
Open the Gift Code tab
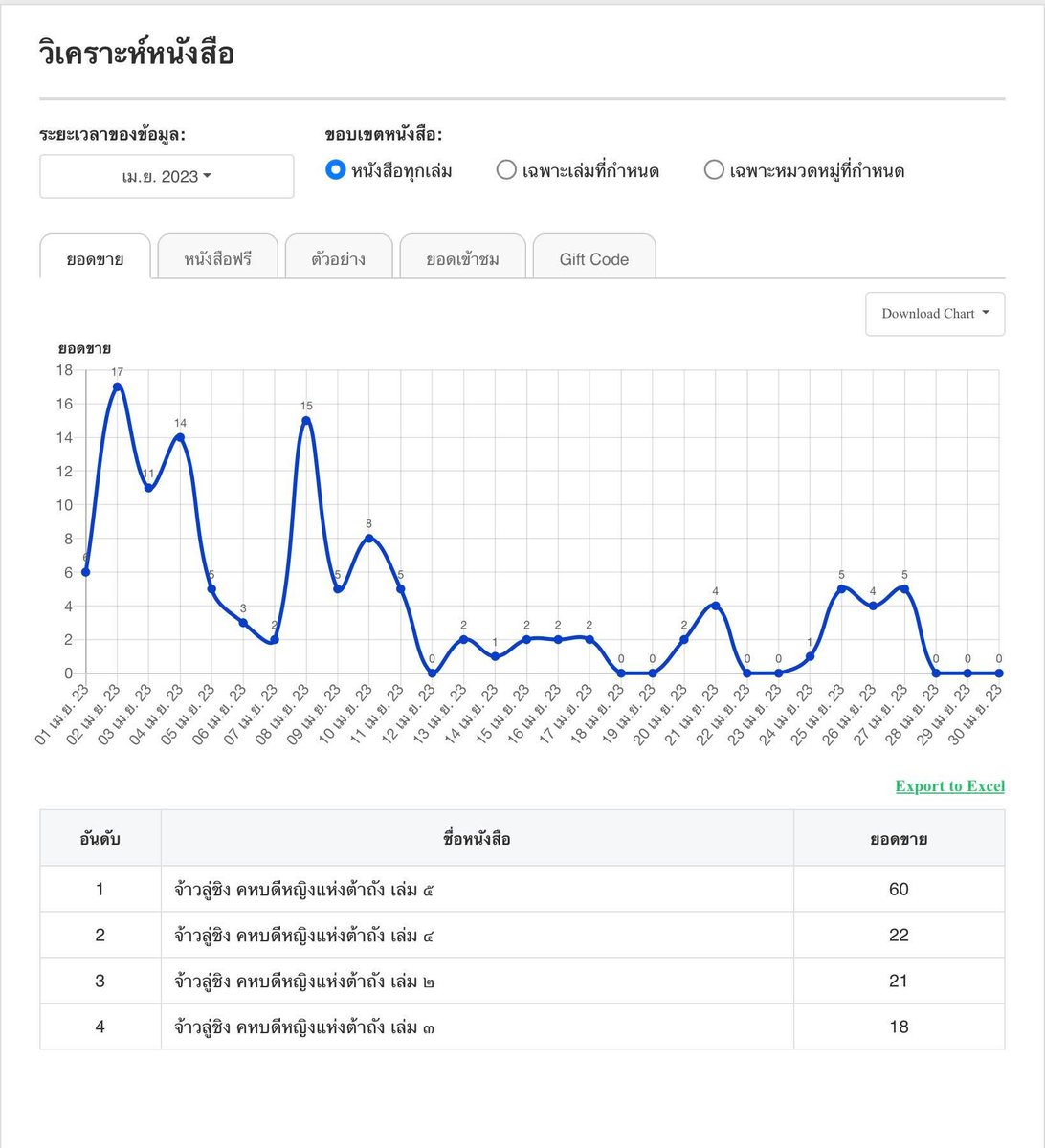click(594, 258)
